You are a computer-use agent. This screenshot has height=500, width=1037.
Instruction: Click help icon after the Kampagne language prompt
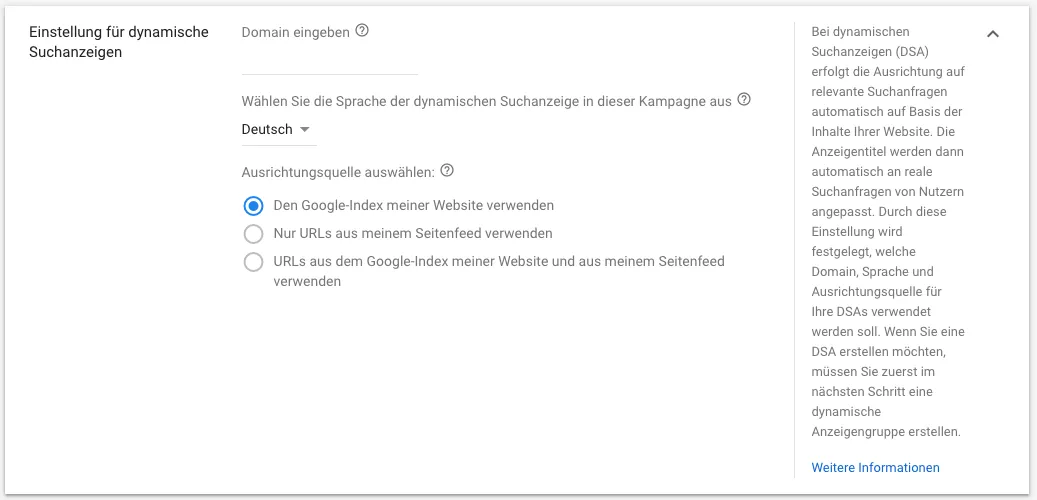[744, 100]
